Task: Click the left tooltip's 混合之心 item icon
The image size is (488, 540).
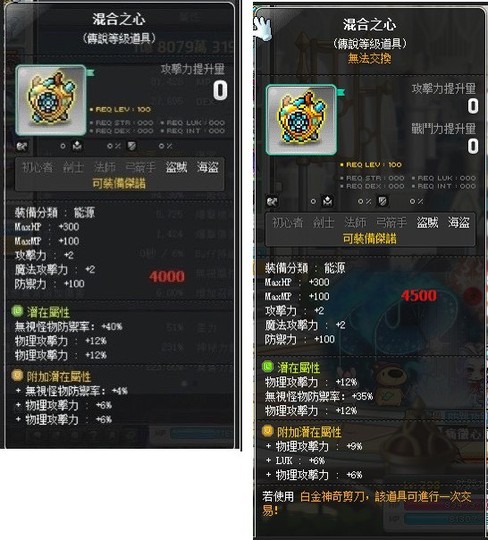Action: point(51,100)
